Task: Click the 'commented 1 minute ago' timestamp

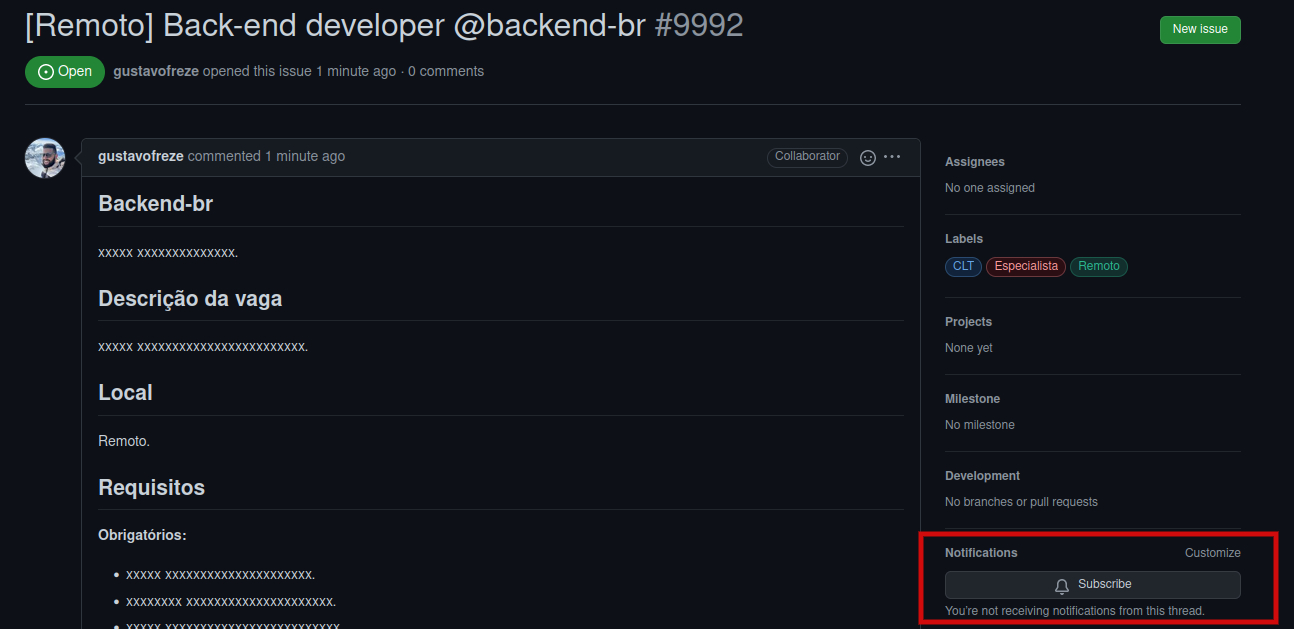Action: pyautogui.click(x=266, y=157)
